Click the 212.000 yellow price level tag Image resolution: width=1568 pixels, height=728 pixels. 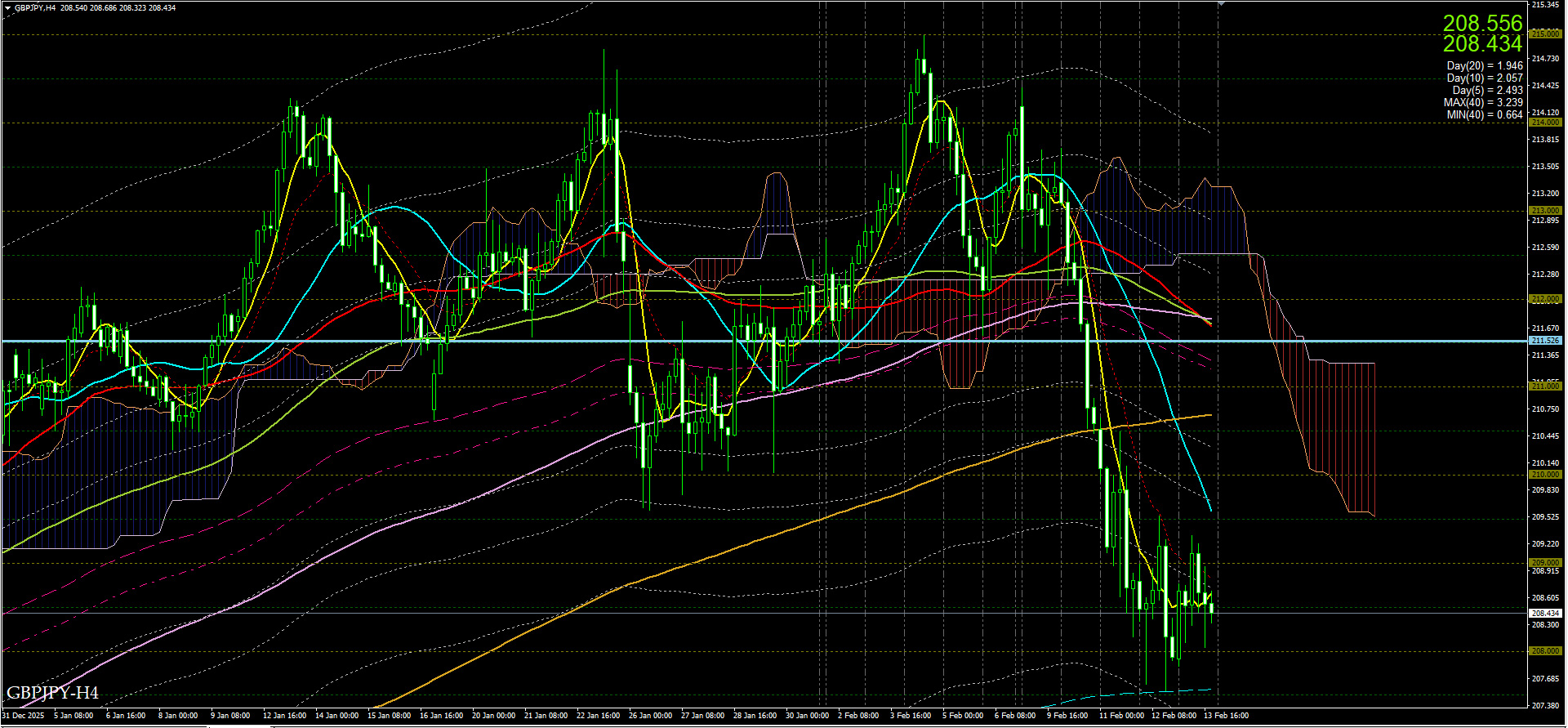(1545, 299)
